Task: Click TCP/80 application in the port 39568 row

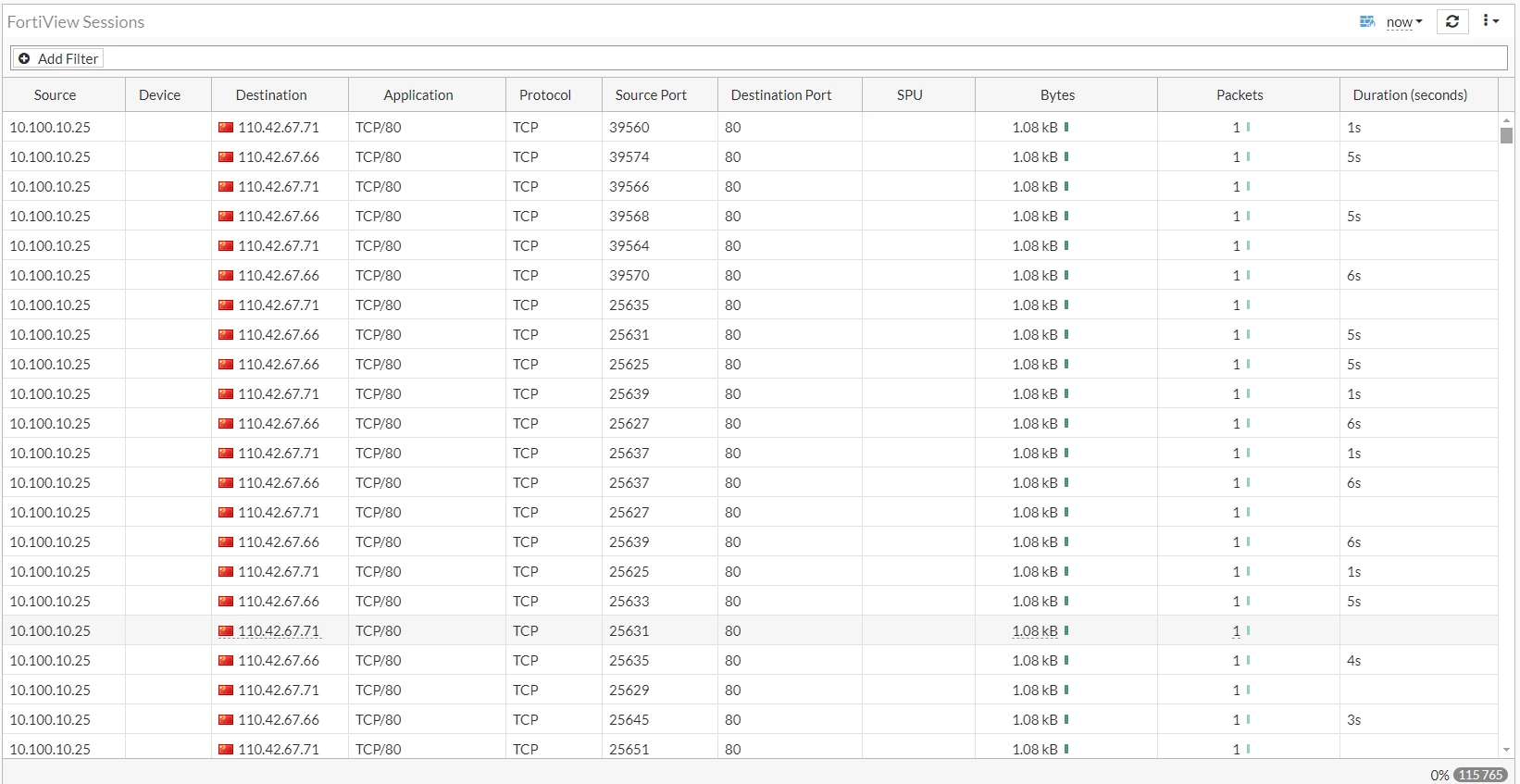Action: click(x=379, y=217)
